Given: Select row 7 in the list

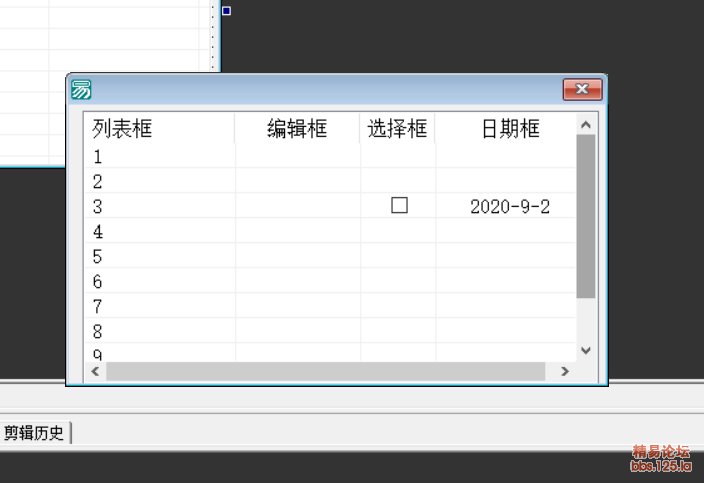Looking at the screenshot, I should pyautogui.click(x=330, y=306).
